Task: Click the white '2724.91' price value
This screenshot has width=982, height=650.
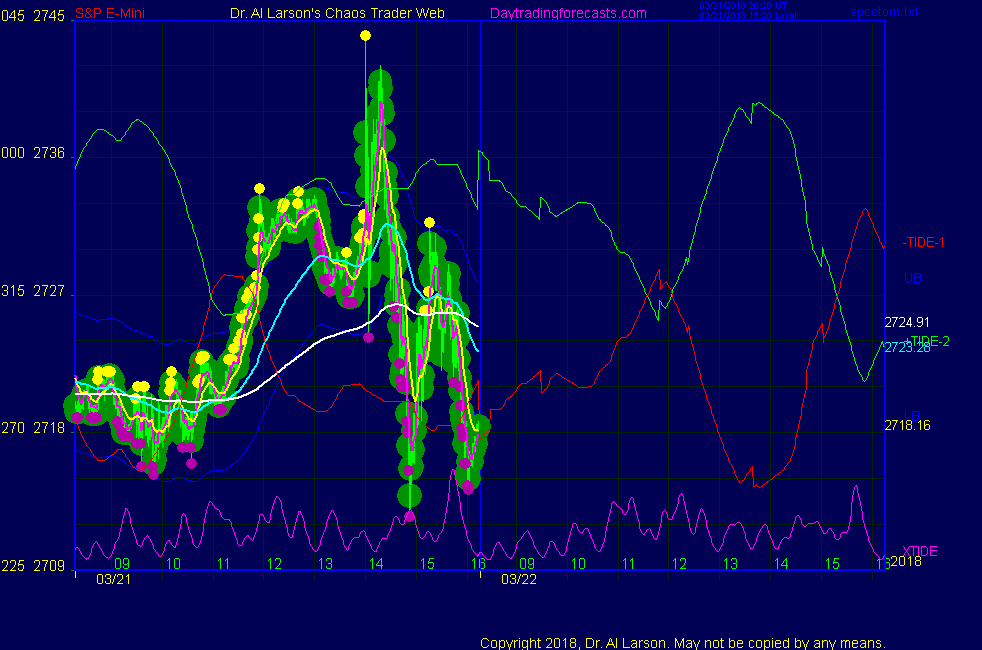Action: pyautogui.click(x=907, y=322)
